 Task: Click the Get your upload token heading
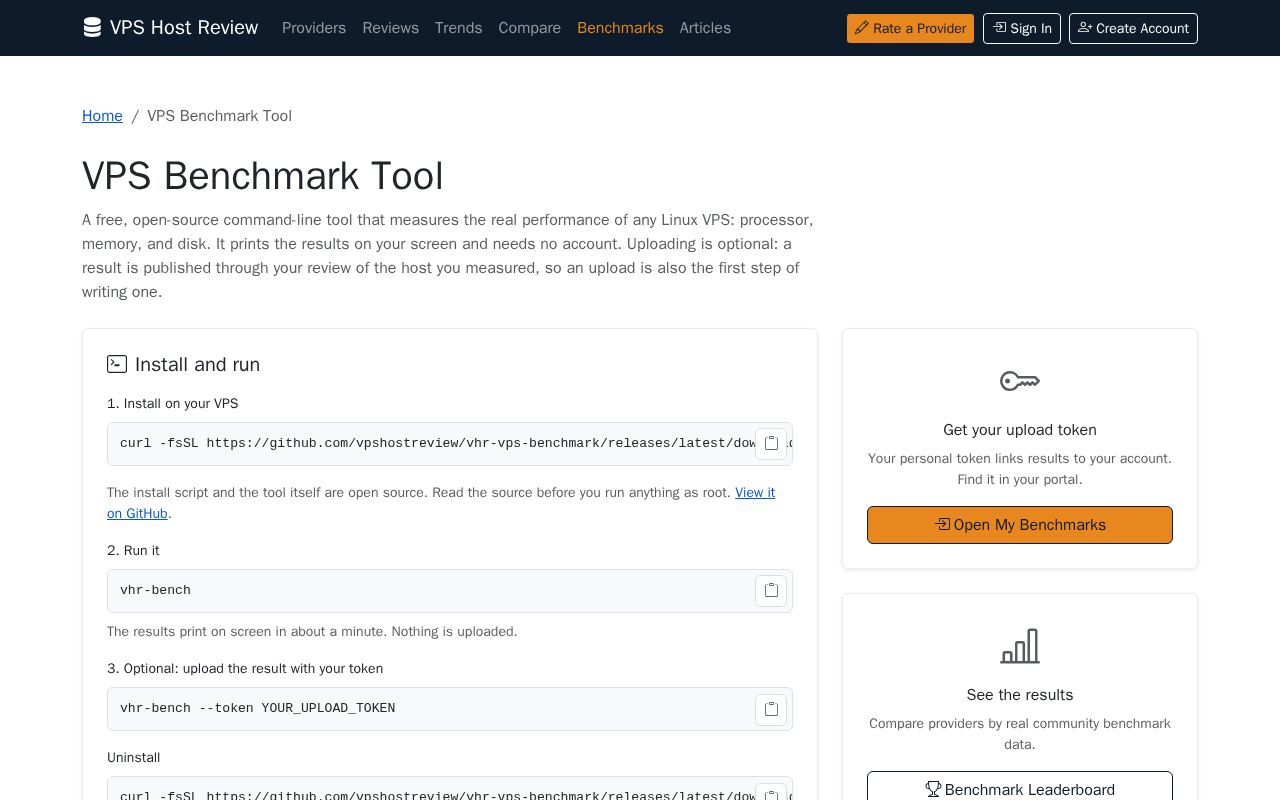(x=1020, y=430)
